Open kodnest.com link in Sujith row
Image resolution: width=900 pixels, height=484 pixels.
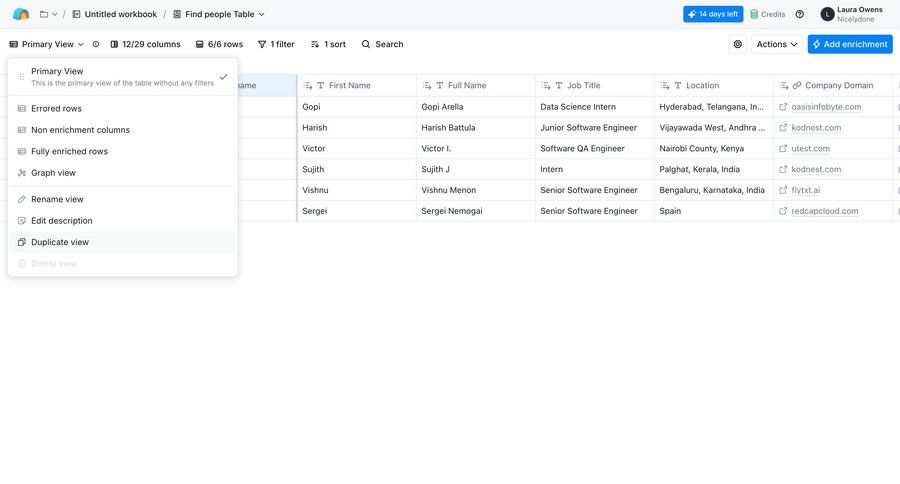point(816,169)
